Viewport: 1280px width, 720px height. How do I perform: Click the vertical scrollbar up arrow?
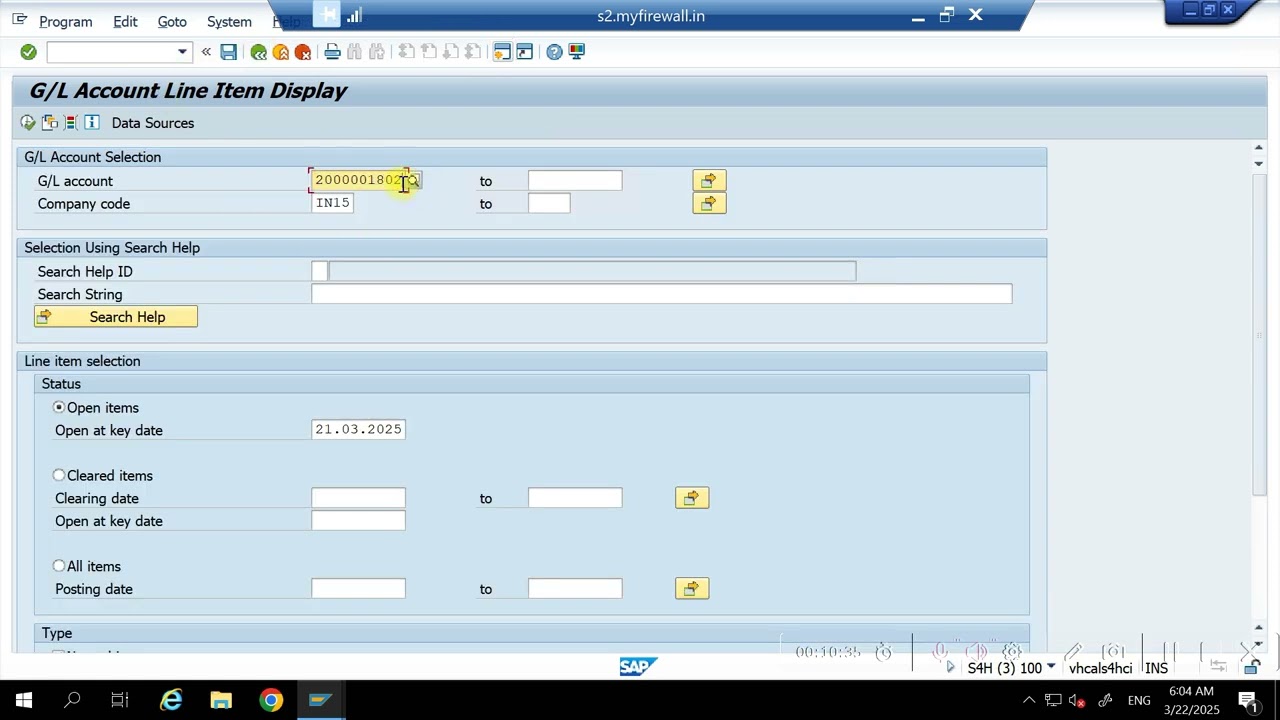[x=1258, y=148]
